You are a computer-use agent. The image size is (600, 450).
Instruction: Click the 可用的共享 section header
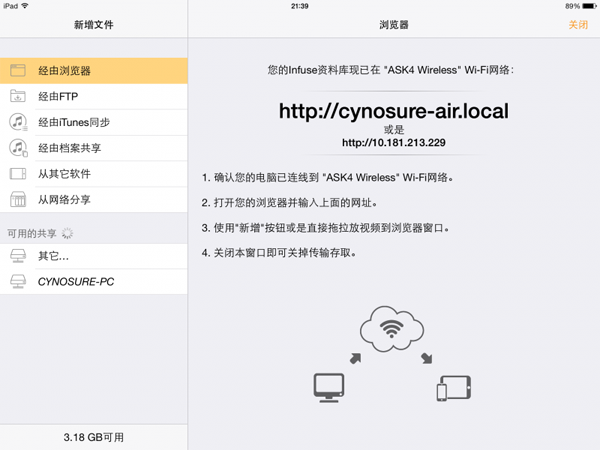[32, 233]
